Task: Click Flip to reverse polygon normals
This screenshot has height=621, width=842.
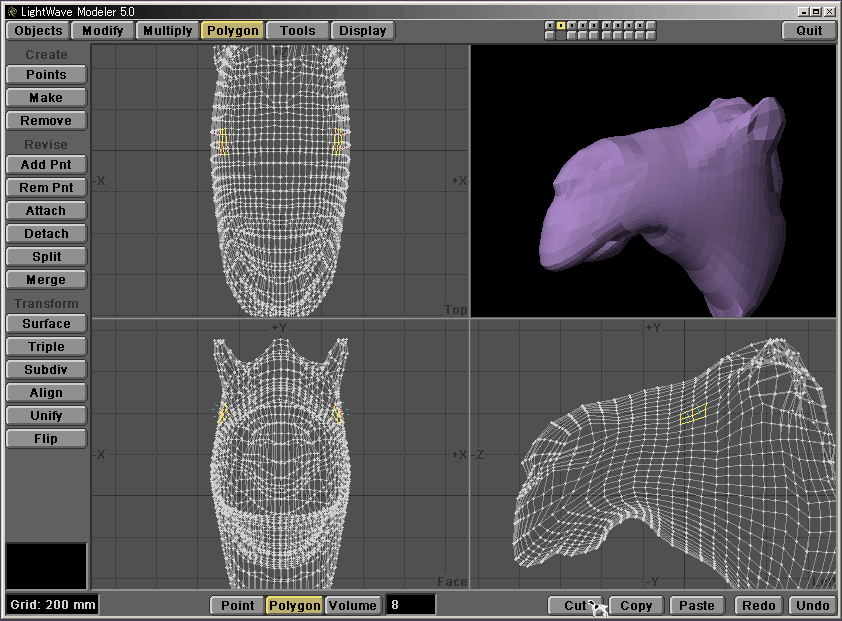Action: pyautogui.click(x=46, y=439)
